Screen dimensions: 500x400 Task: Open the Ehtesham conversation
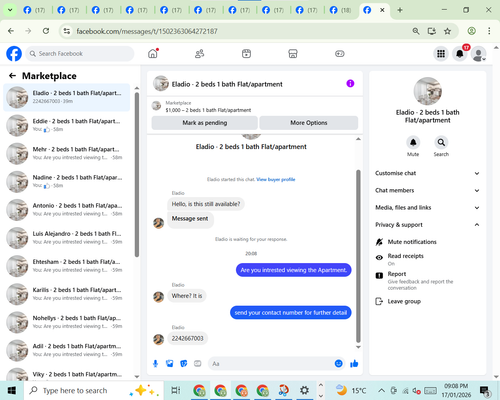67,266
